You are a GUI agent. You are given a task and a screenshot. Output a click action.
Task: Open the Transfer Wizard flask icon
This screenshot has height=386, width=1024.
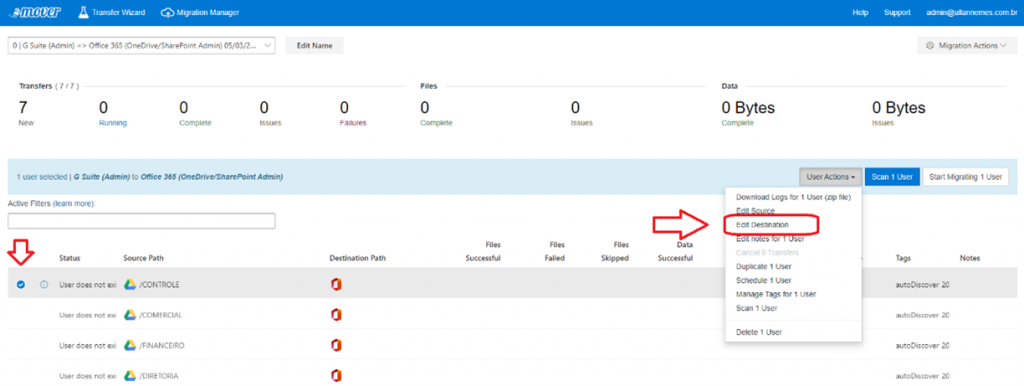tap(83, 12)
